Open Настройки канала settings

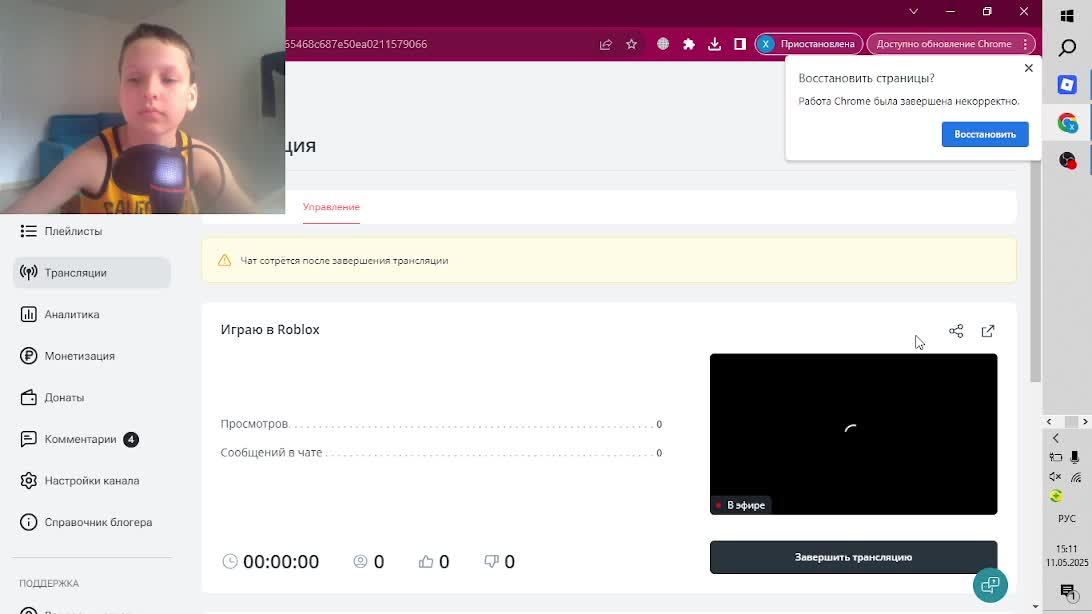coord(92,481)
